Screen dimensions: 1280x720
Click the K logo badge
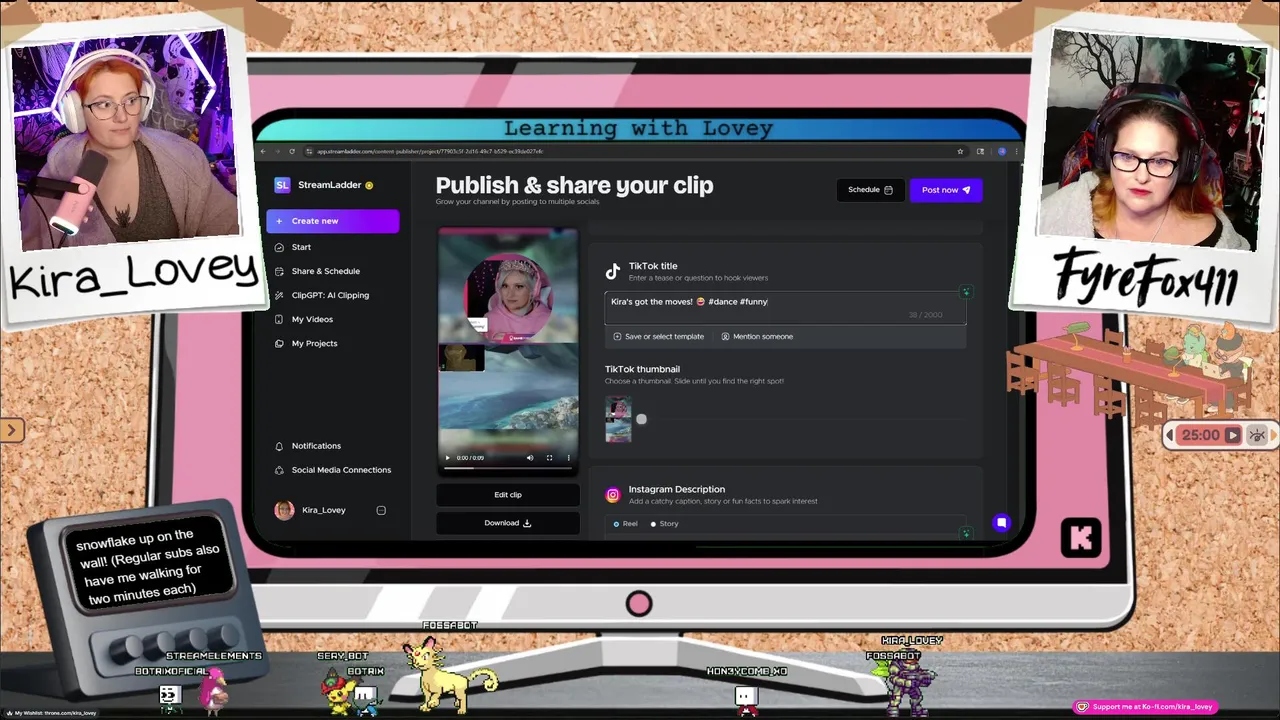pyautogui.click(x=1081, y=538)
